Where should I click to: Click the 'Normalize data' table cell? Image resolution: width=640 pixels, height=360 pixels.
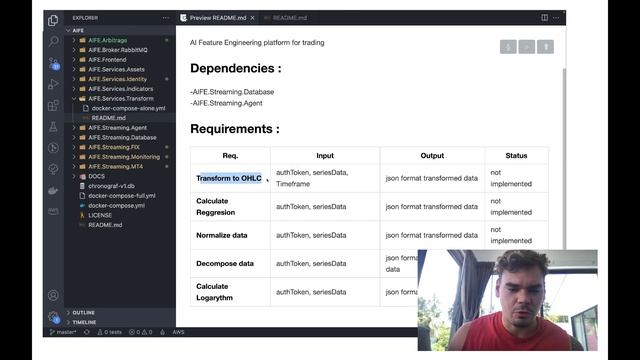(230, 235)
